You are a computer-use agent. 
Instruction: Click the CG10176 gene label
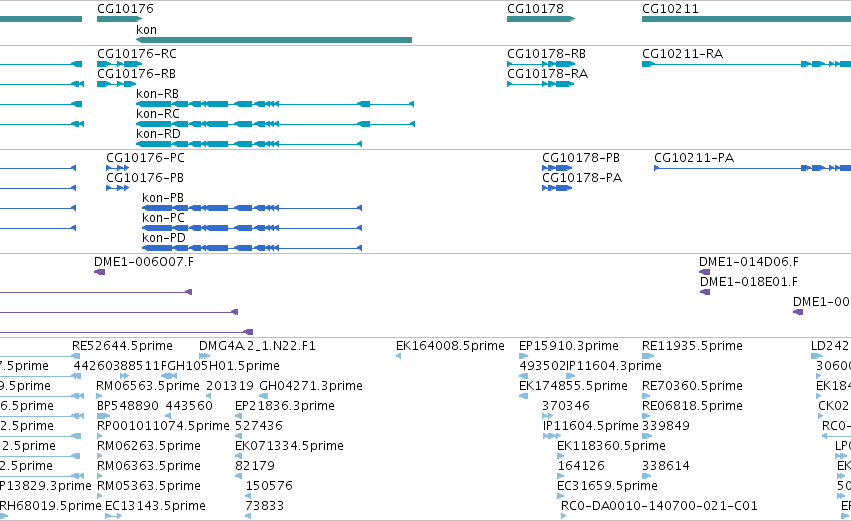pyautogui.click(x=125, y=9)
